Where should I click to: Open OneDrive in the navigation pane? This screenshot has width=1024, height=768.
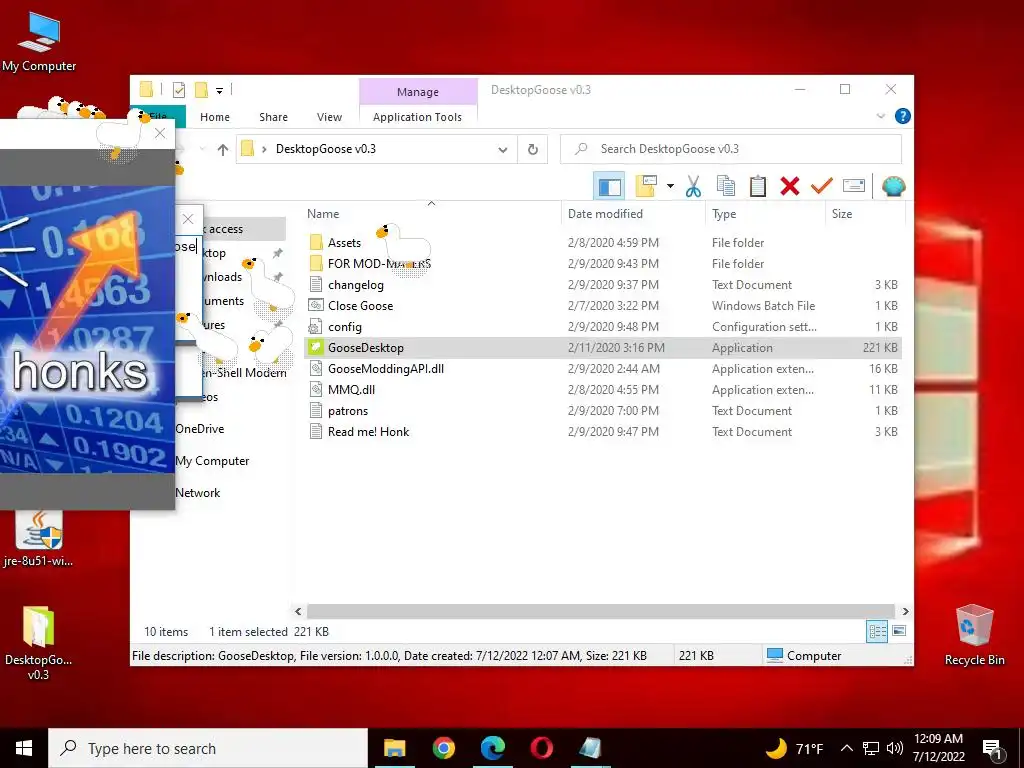[200, 429]
